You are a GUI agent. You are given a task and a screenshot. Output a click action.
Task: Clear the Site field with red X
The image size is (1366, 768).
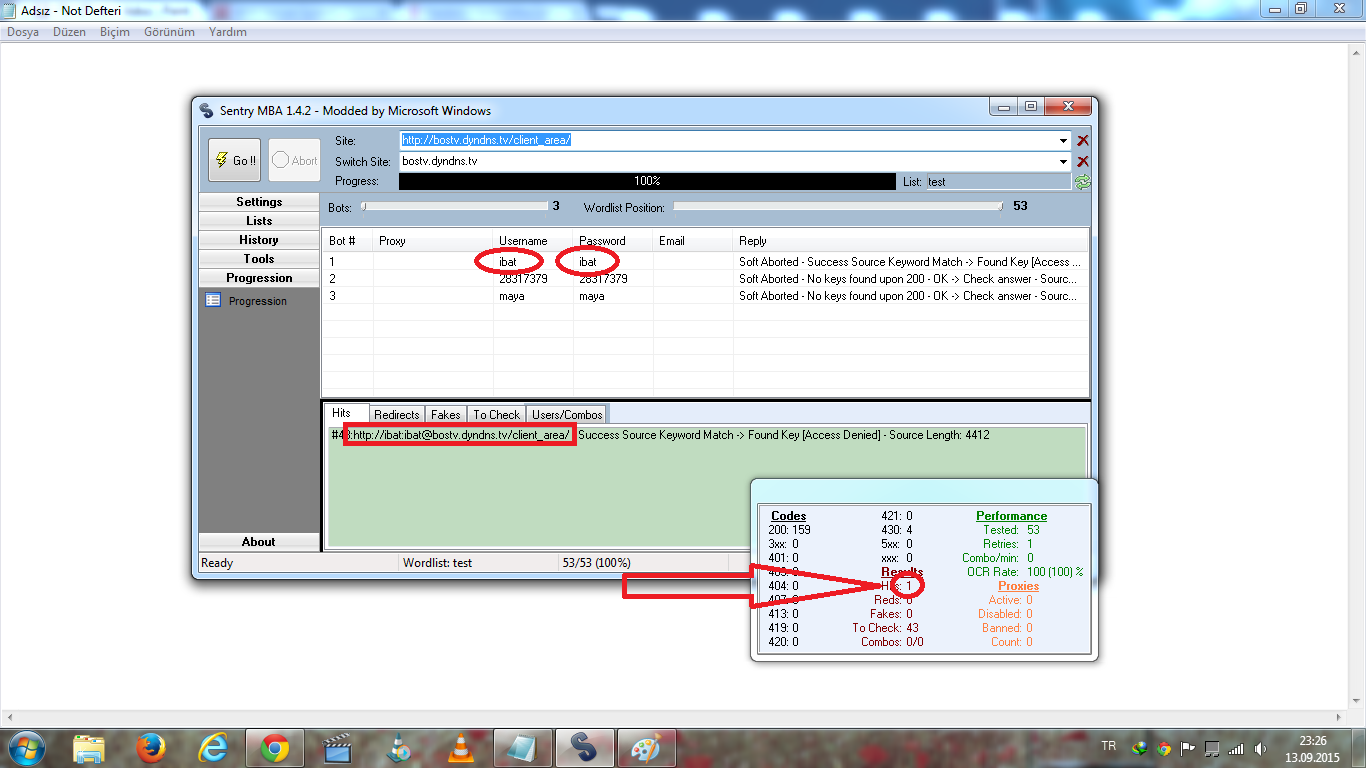(x=1082, y=141)
